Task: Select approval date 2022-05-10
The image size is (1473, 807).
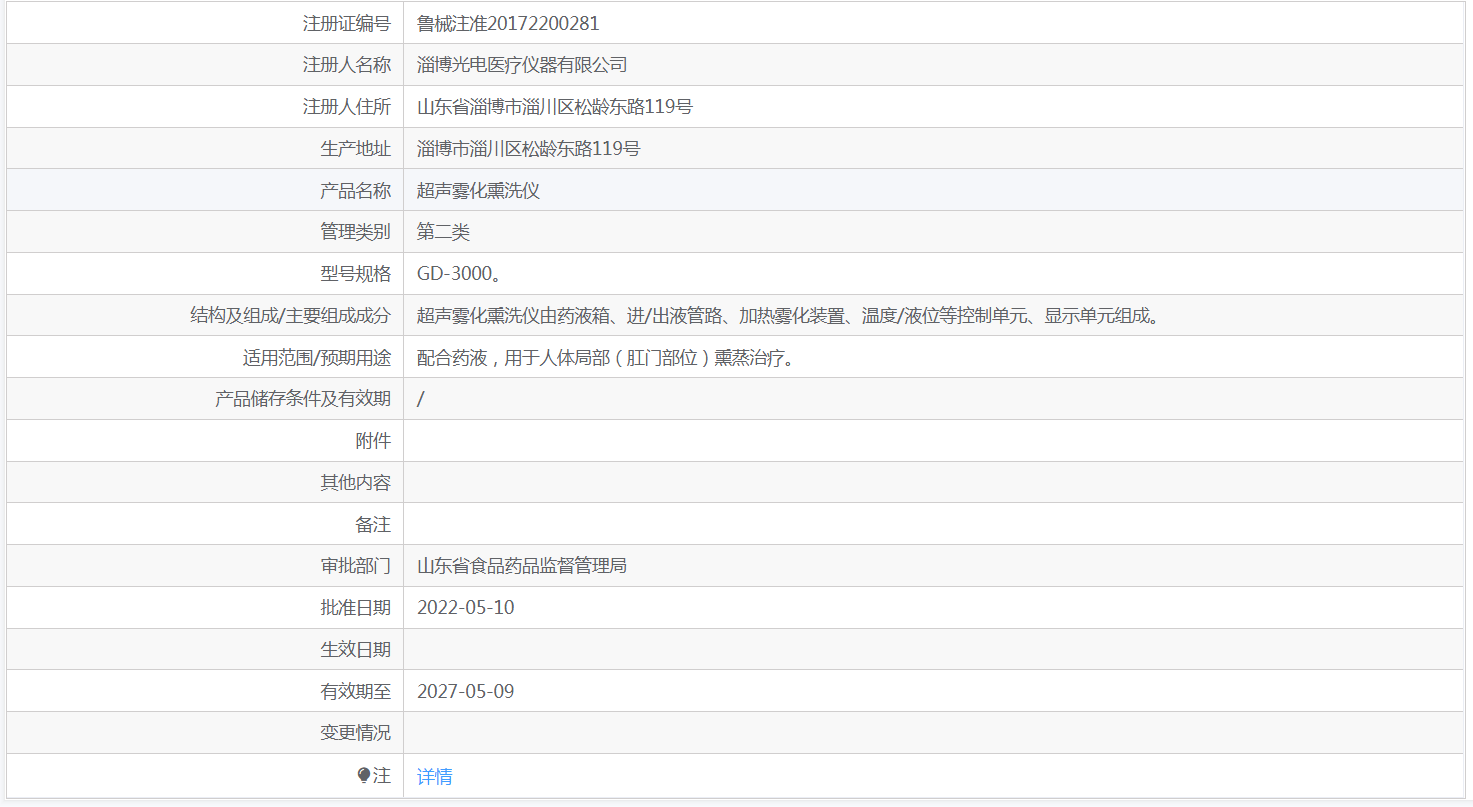Action: click(466, 608)
